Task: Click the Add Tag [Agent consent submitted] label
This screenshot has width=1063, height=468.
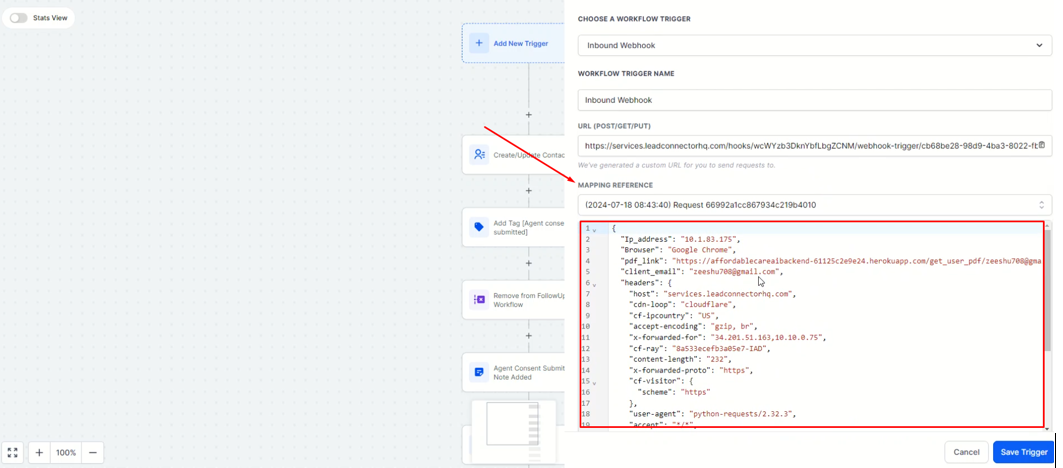Action: (529, 227)
